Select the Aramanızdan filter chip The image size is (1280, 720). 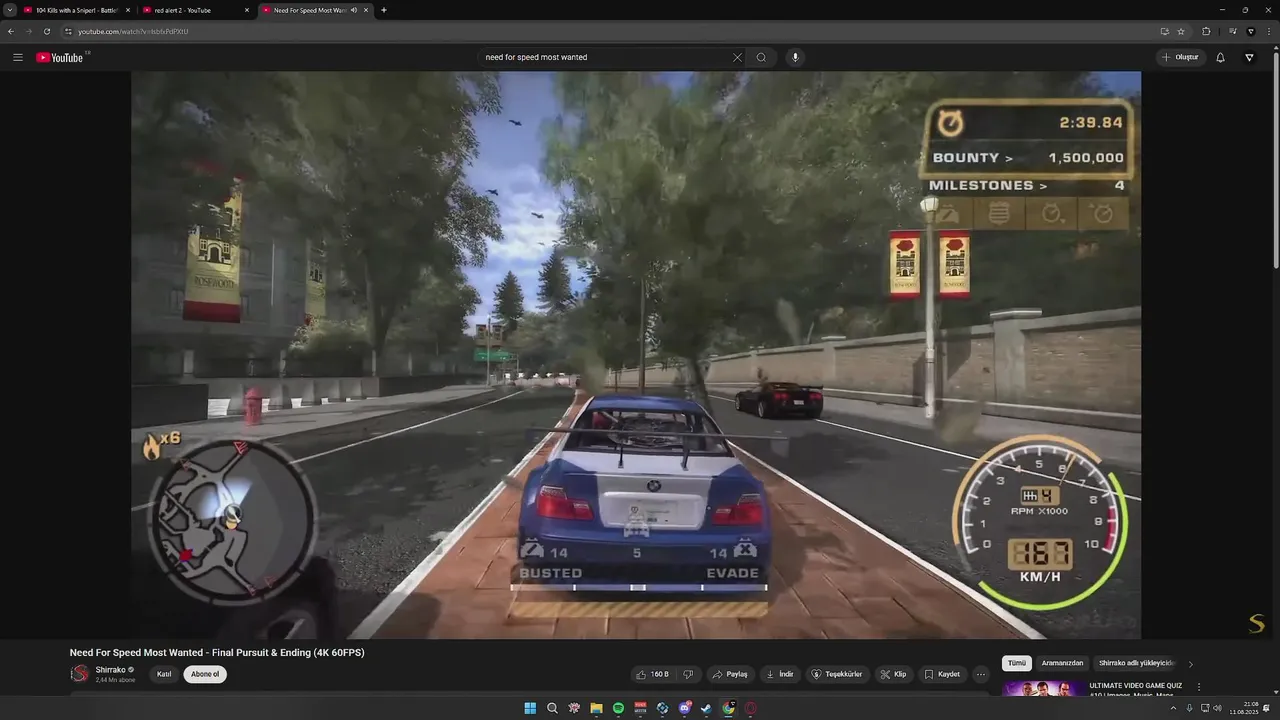[1062, 663]
